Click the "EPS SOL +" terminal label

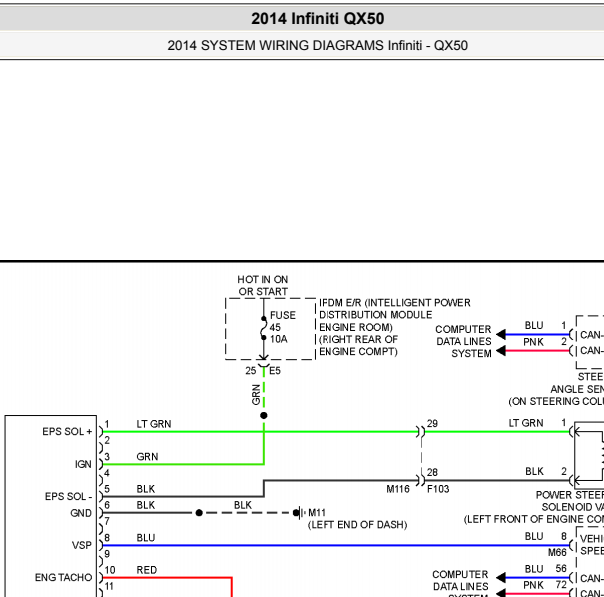[x=67, y=431]
